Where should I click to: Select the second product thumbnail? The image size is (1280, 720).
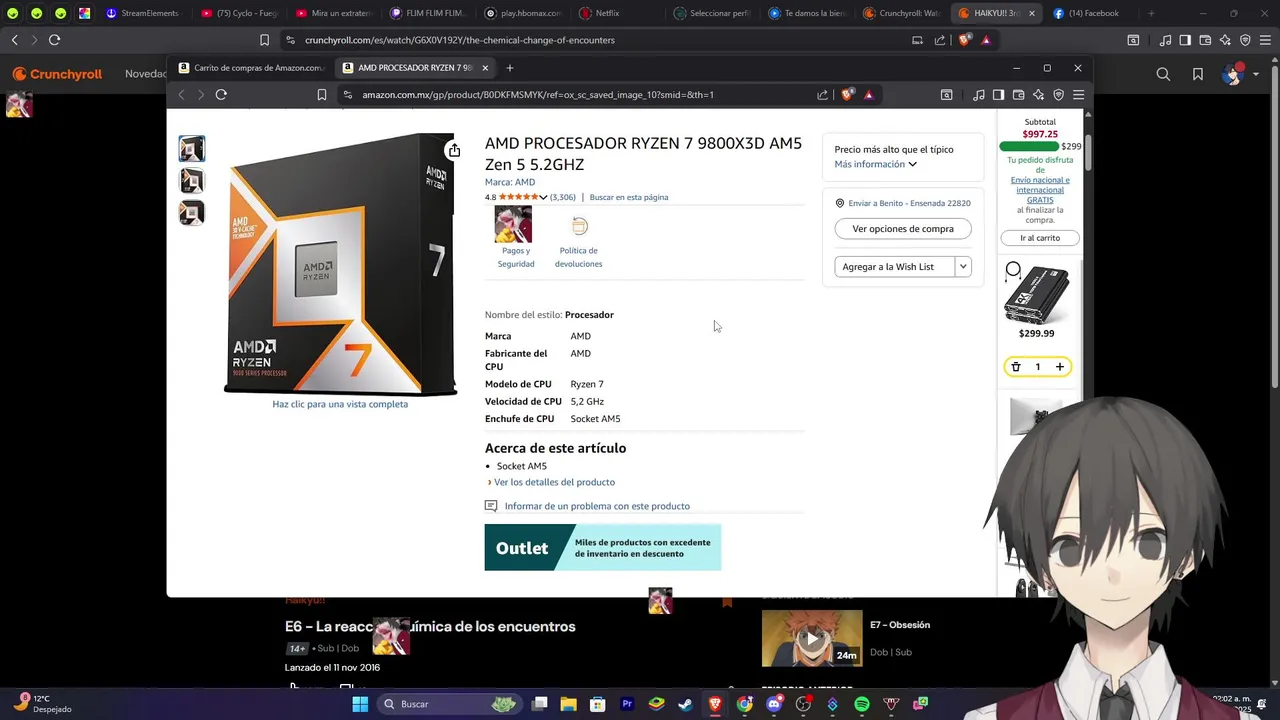click(192, 181)
